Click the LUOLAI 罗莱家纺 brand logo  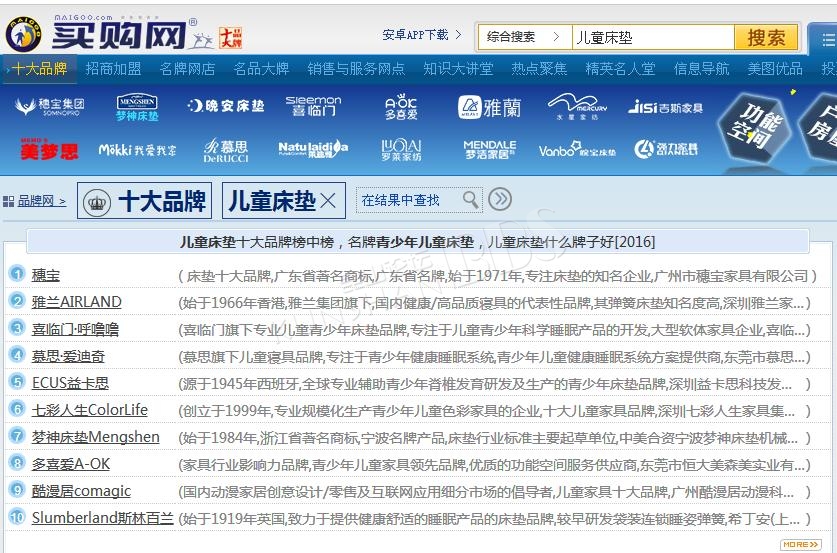[401, 149]
